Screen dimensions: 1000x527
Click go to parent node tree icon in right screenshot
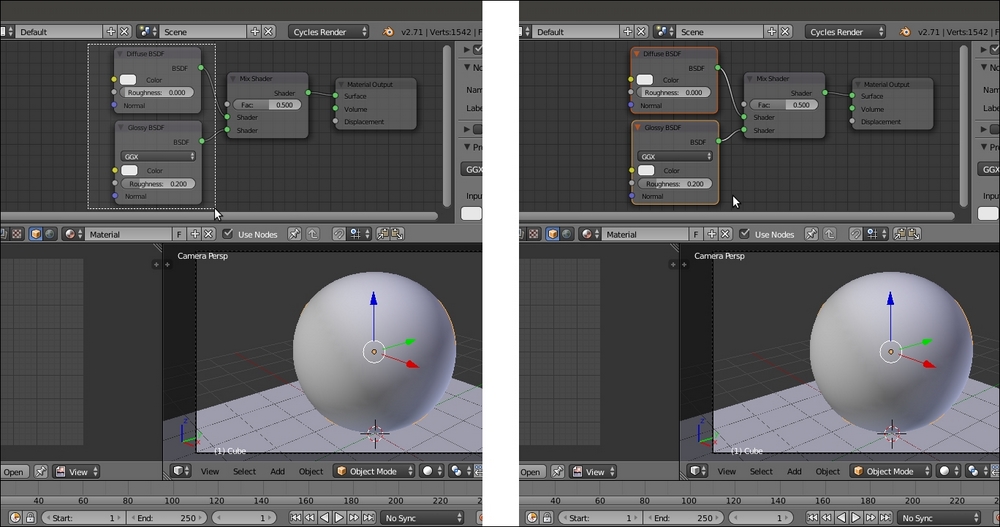829,234
